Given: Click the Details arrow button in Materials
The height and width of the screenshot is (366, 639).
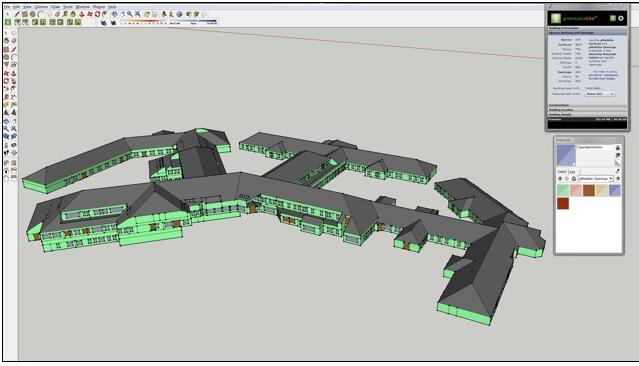Looking at the screenshot, I should click(618, 179).
